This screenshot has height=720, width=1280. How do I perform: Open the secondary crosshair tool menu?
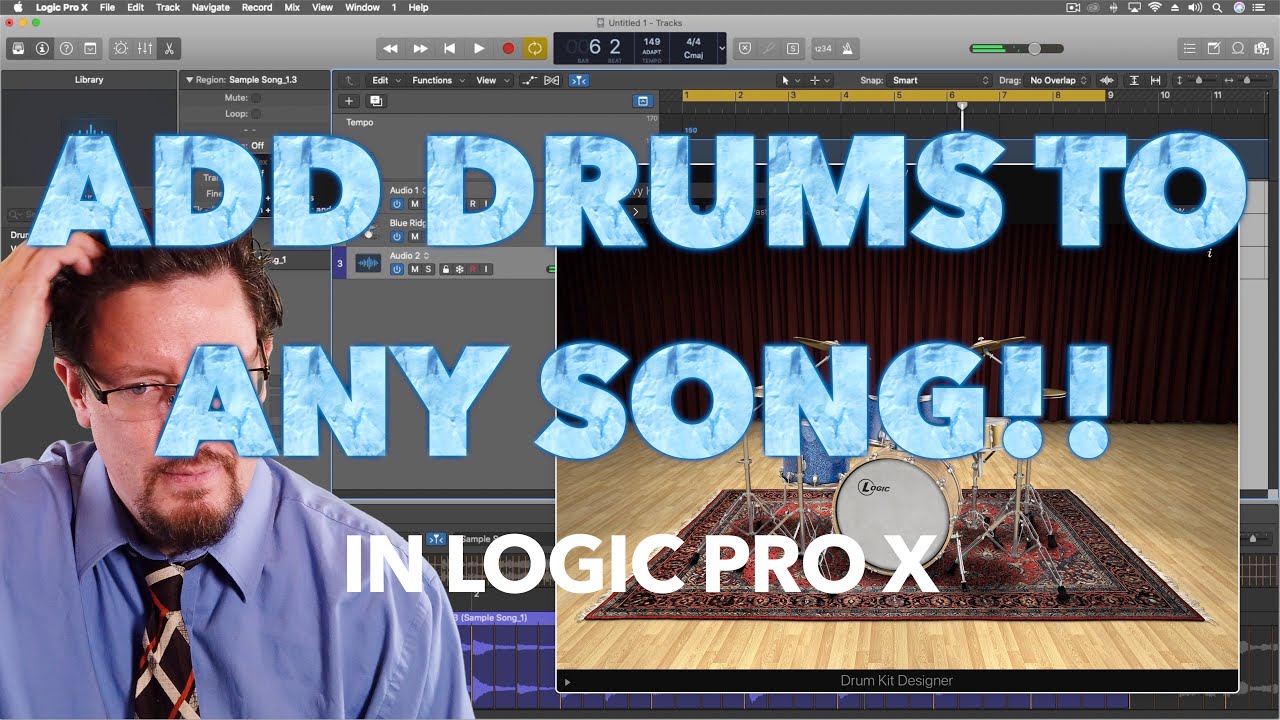819,80
